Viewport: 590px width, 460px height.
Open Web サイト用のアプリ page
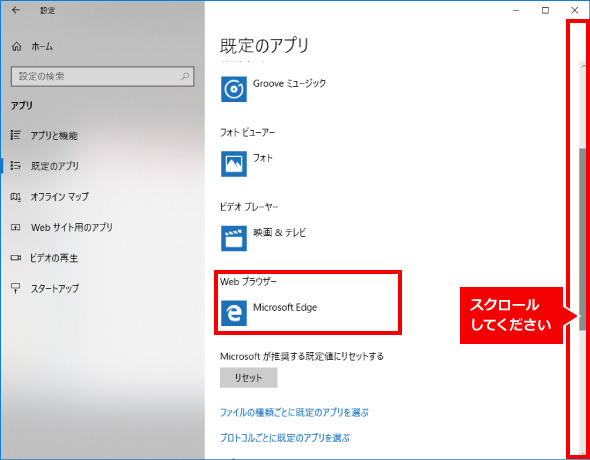(71, 227)
